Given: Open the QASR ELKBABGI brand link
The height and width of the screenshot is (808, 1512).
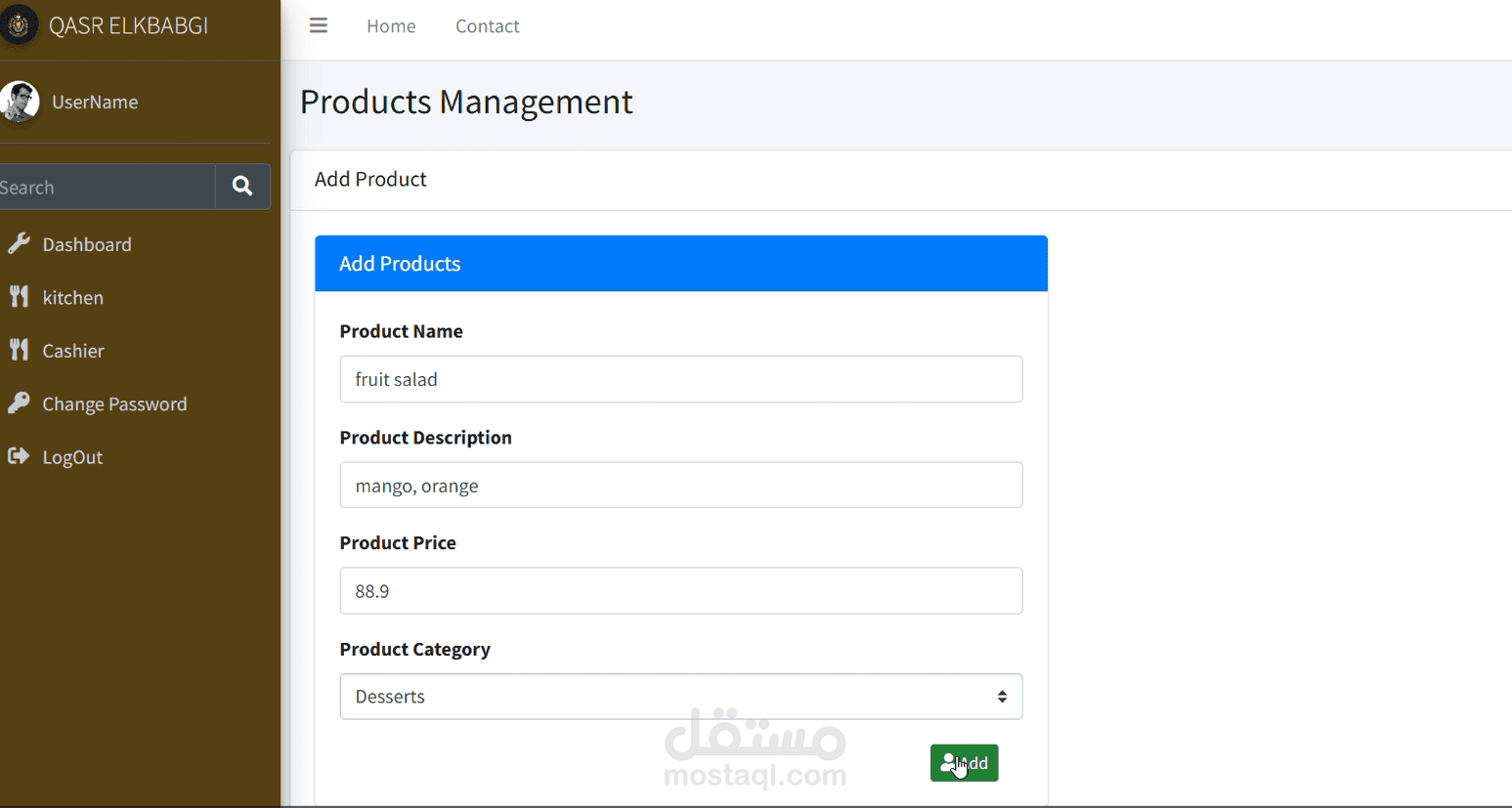Looking at the screenshot, I should [128, 26].
